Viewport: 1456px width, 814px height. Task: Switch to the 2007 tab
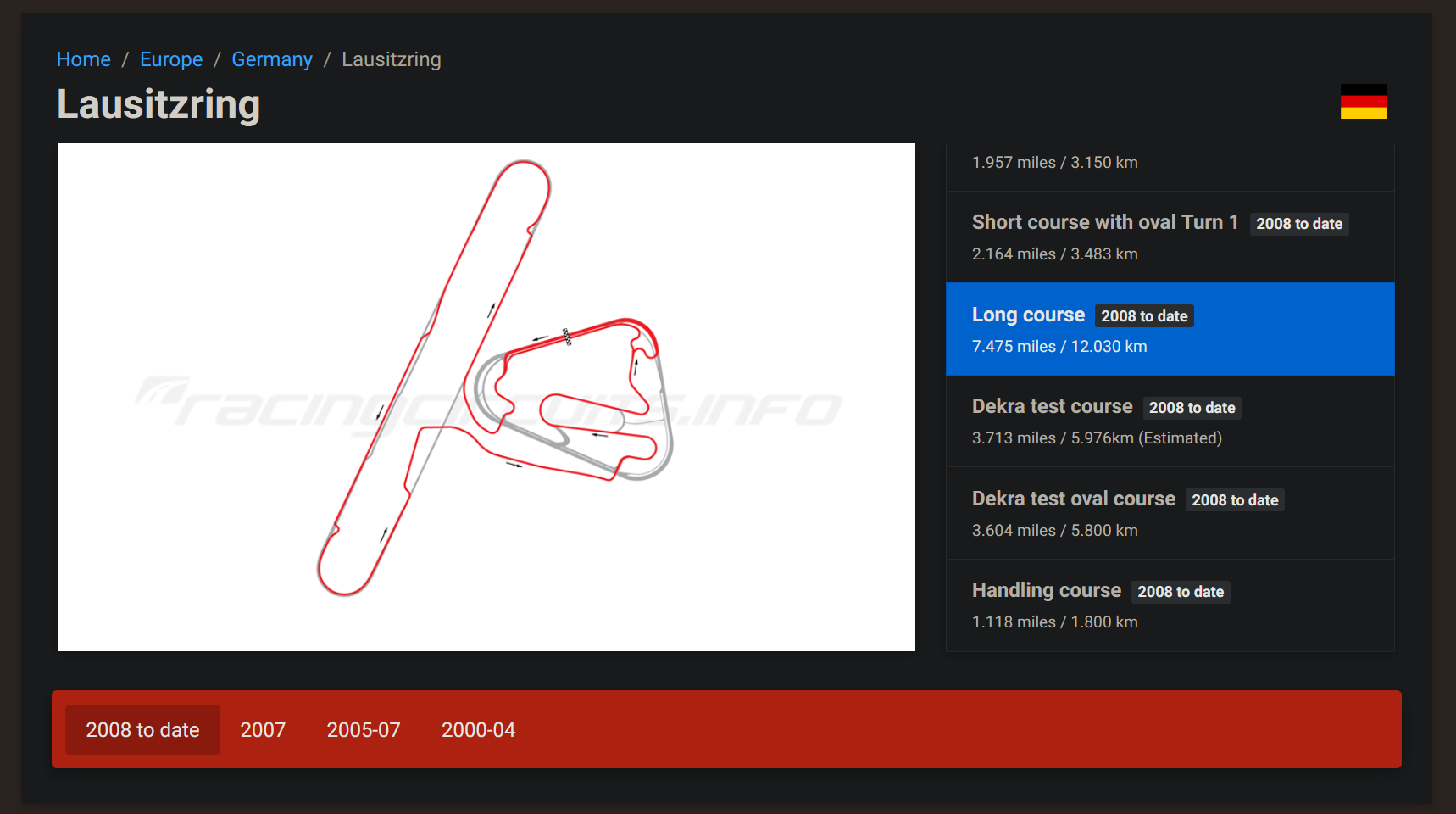[263, 730]
